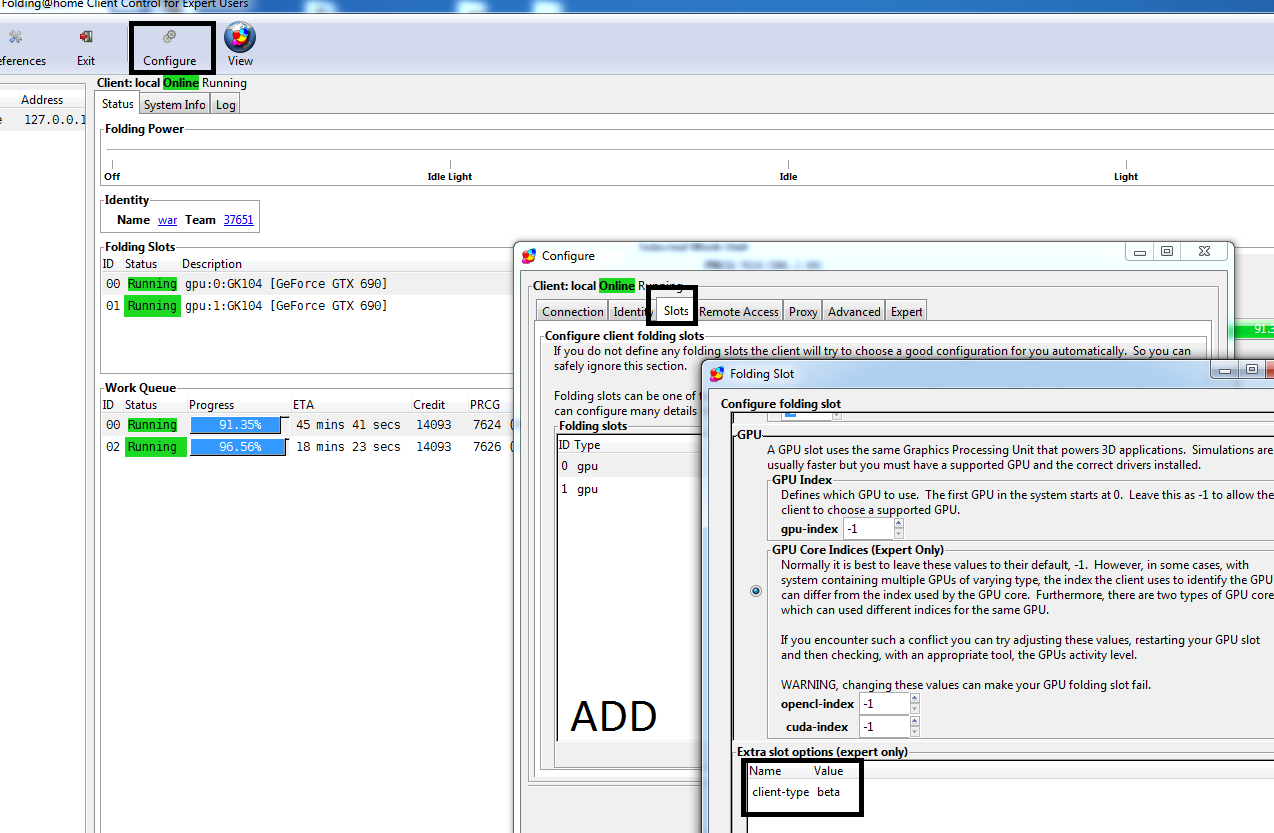Select slot '1 gpu' in Configure list
The width and height of the screenshot is (1274, 833).
pyautogui.click(x=630, y=489)
